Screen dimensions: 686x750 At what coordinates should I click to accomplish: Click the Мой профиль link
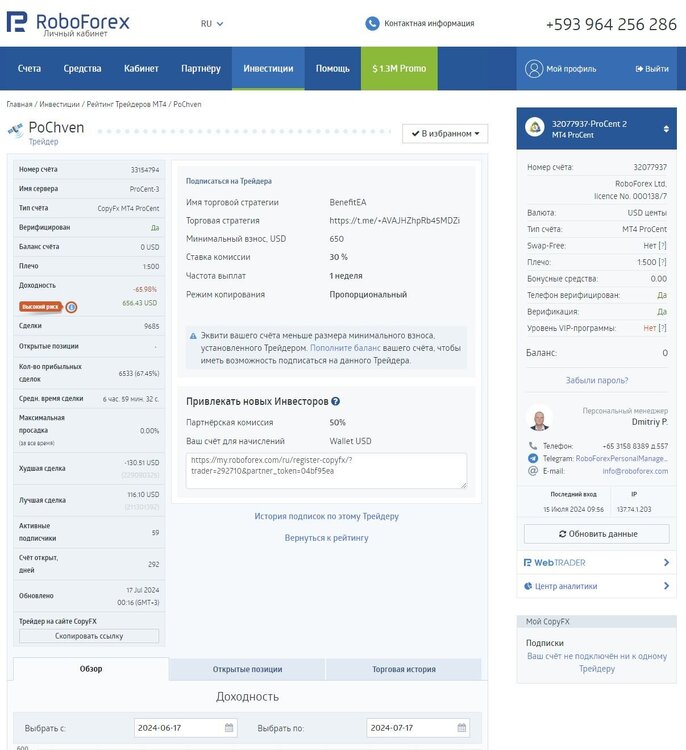point(571,69)
